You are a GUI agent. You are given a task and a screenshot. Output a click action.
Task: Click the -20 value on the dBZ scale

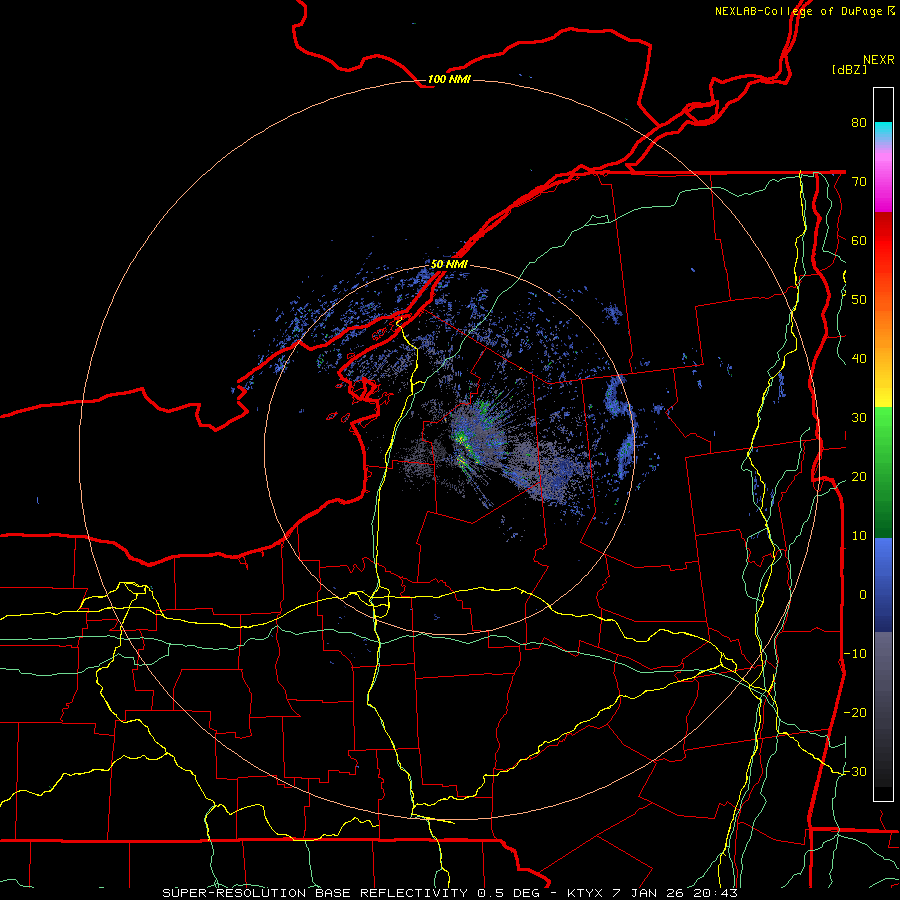pos(855,712)
